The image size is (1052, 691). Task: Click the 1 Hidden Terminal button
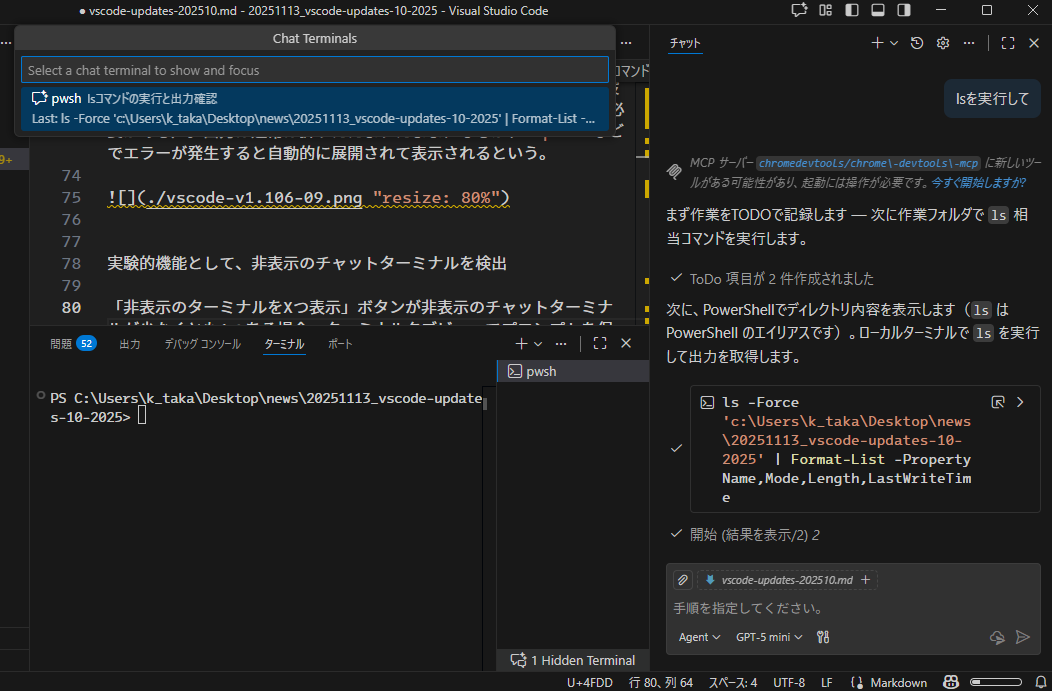[572, 660]
